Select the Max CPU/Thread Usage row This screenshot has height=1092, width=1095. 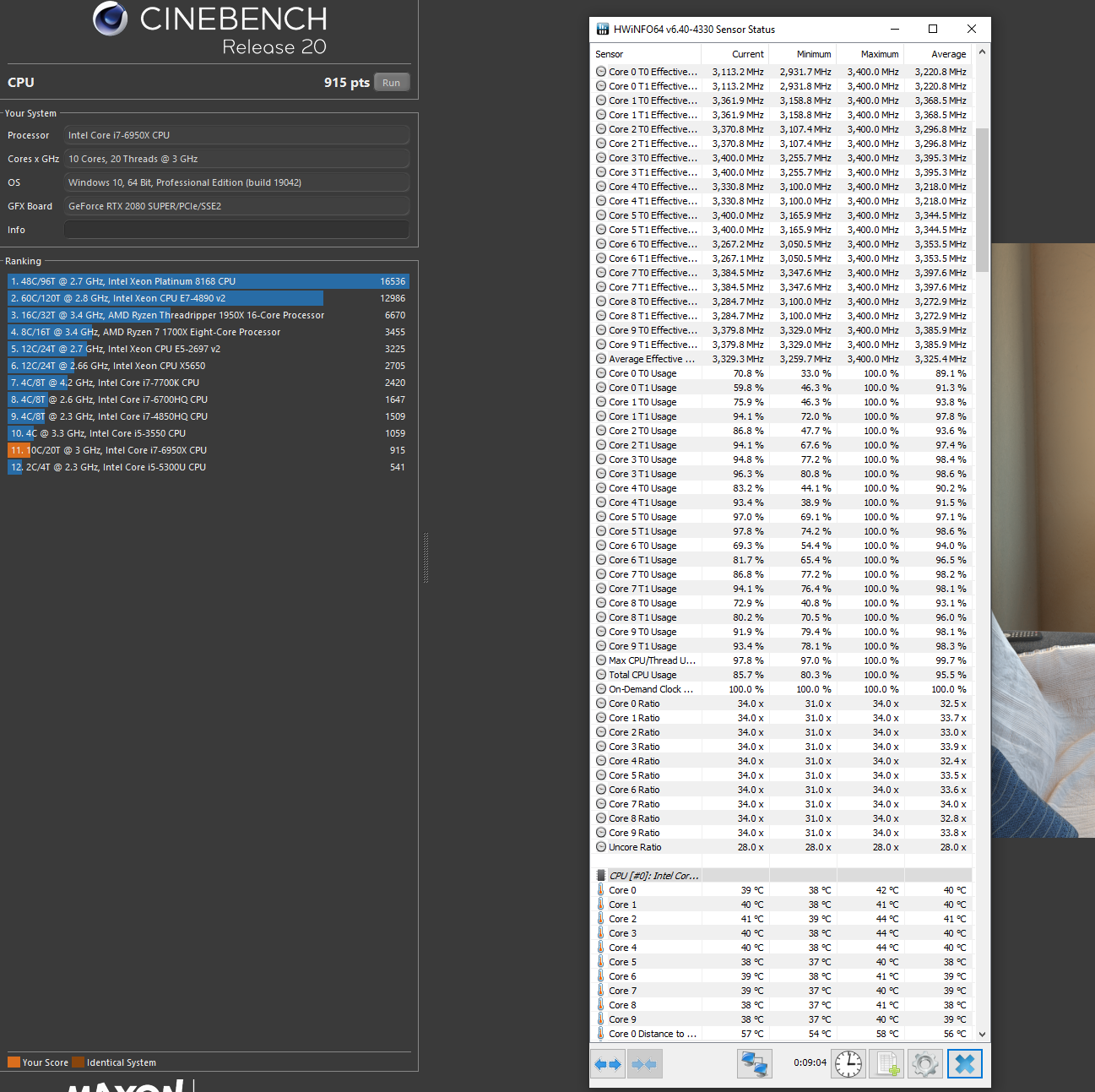coord(783,660)
